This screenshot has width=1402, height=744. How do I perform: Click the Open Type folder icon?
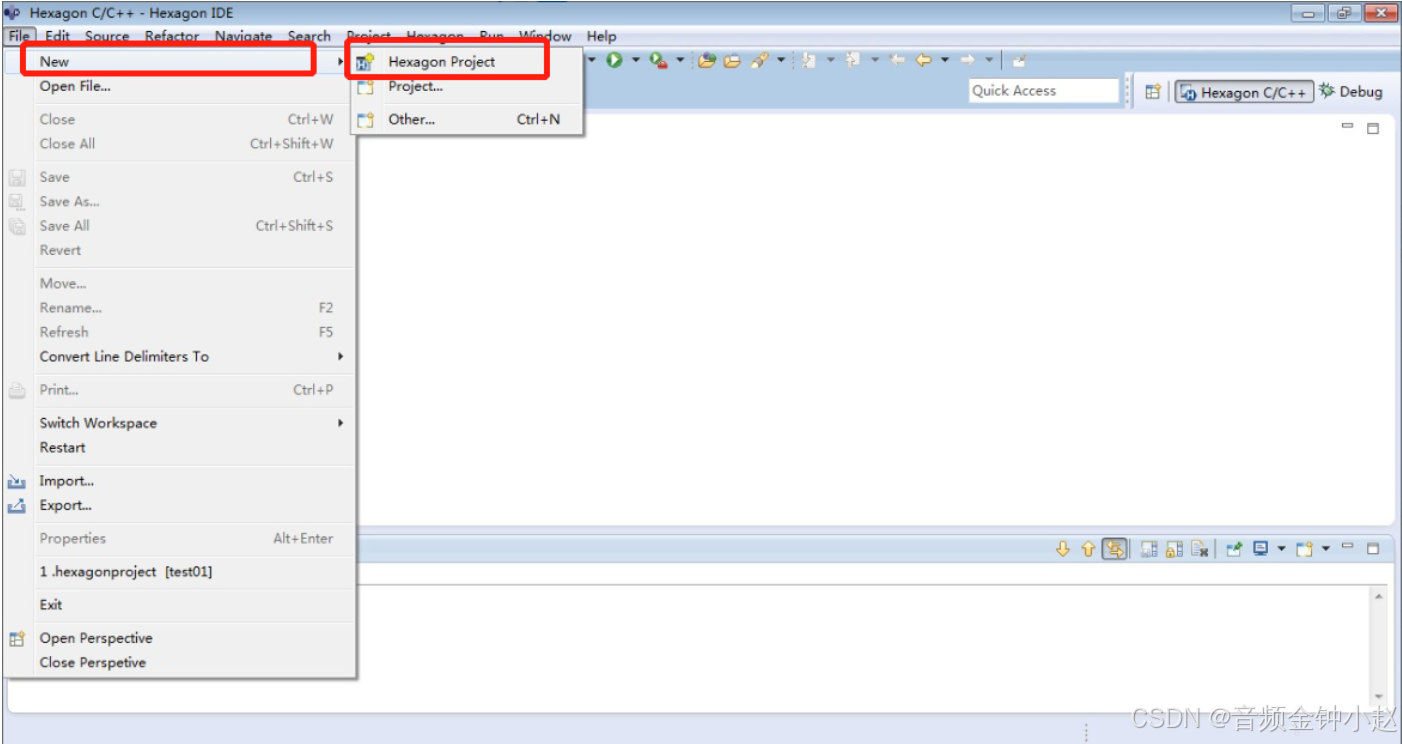click(707, 60)
